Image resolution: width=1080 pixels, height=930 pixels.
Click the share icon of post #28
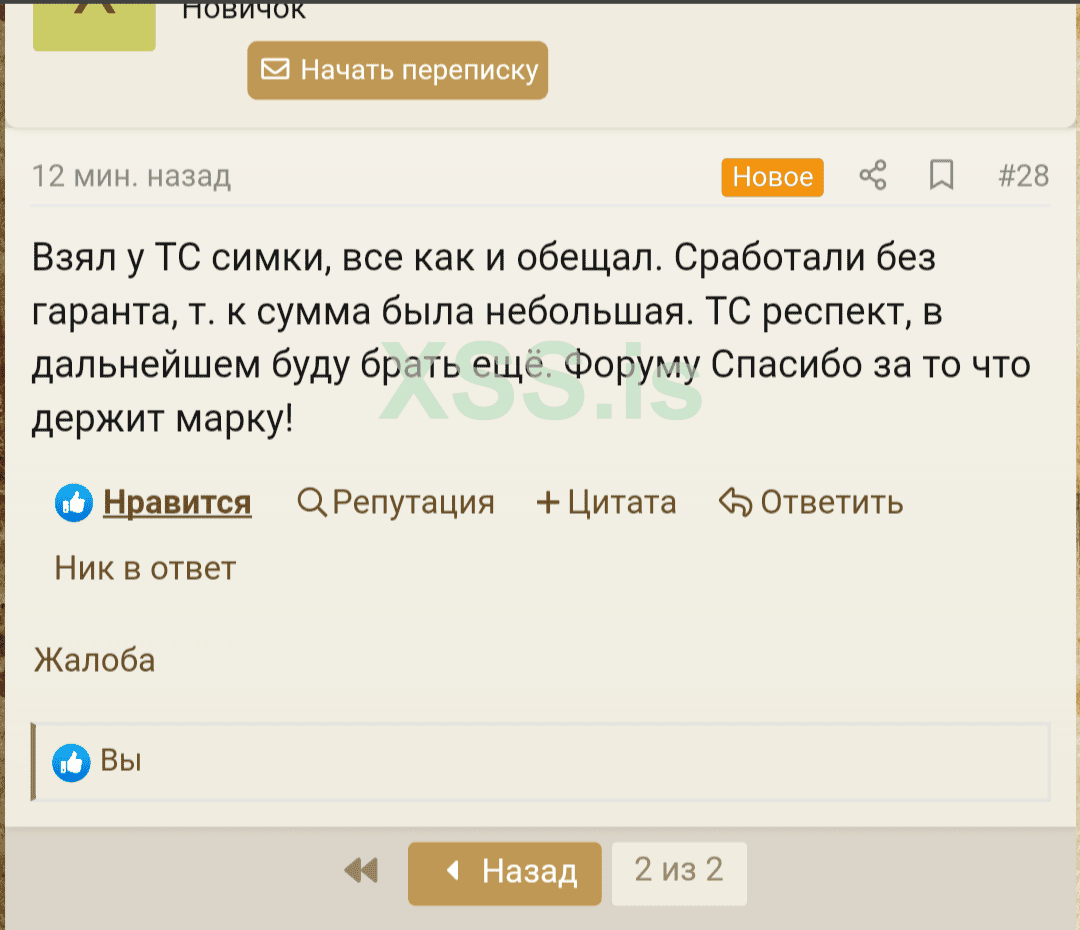tap(872, 176)
